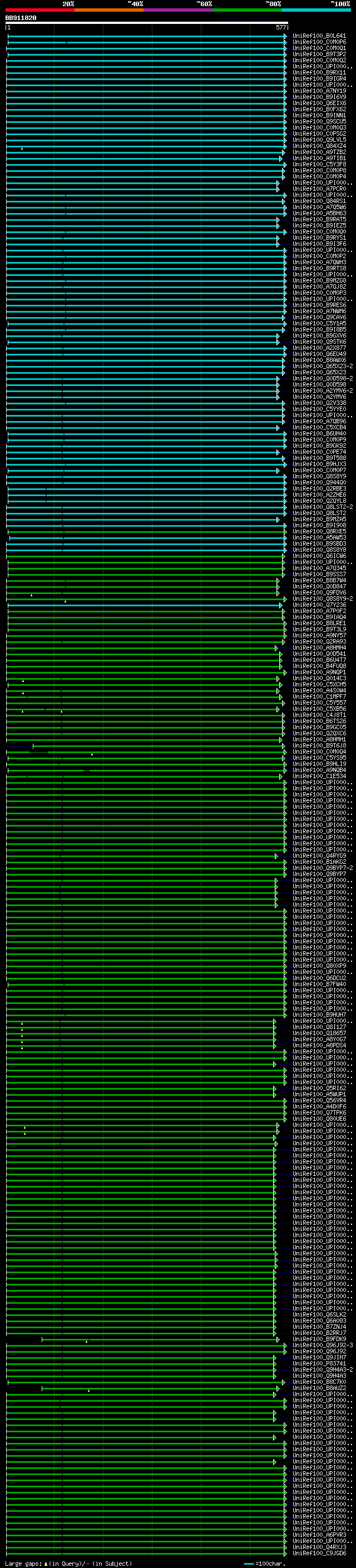Viewport: 356px width, 1568px height.
Task: Click the purple ~60% legend swatch
Action: (x=179, y=10)
